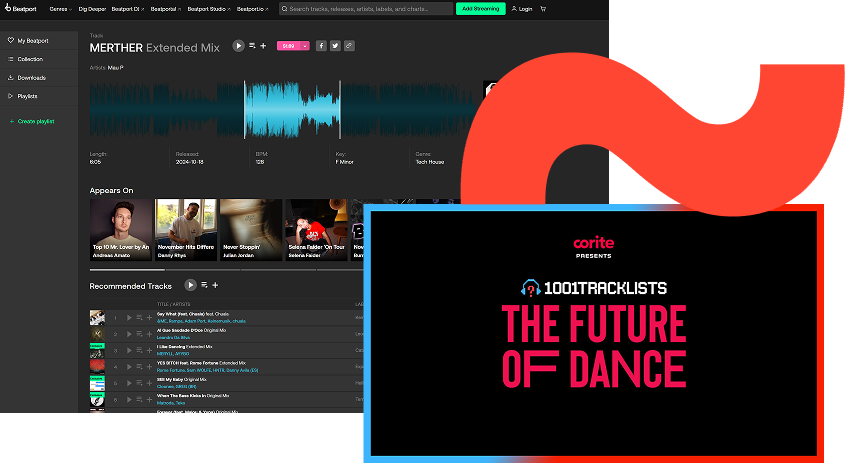Add I Like Dancing to playlist
Screen dimensions: 845x463
point(149,350)
